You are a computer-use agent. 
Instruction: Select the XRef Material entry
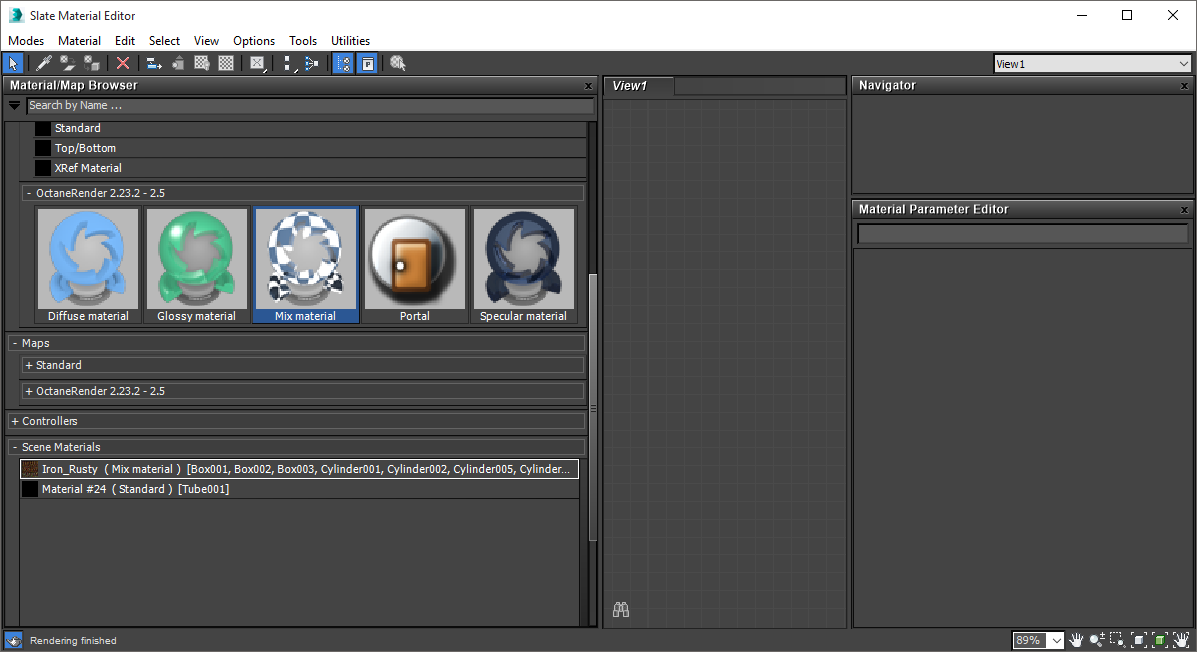click(309, 168)
